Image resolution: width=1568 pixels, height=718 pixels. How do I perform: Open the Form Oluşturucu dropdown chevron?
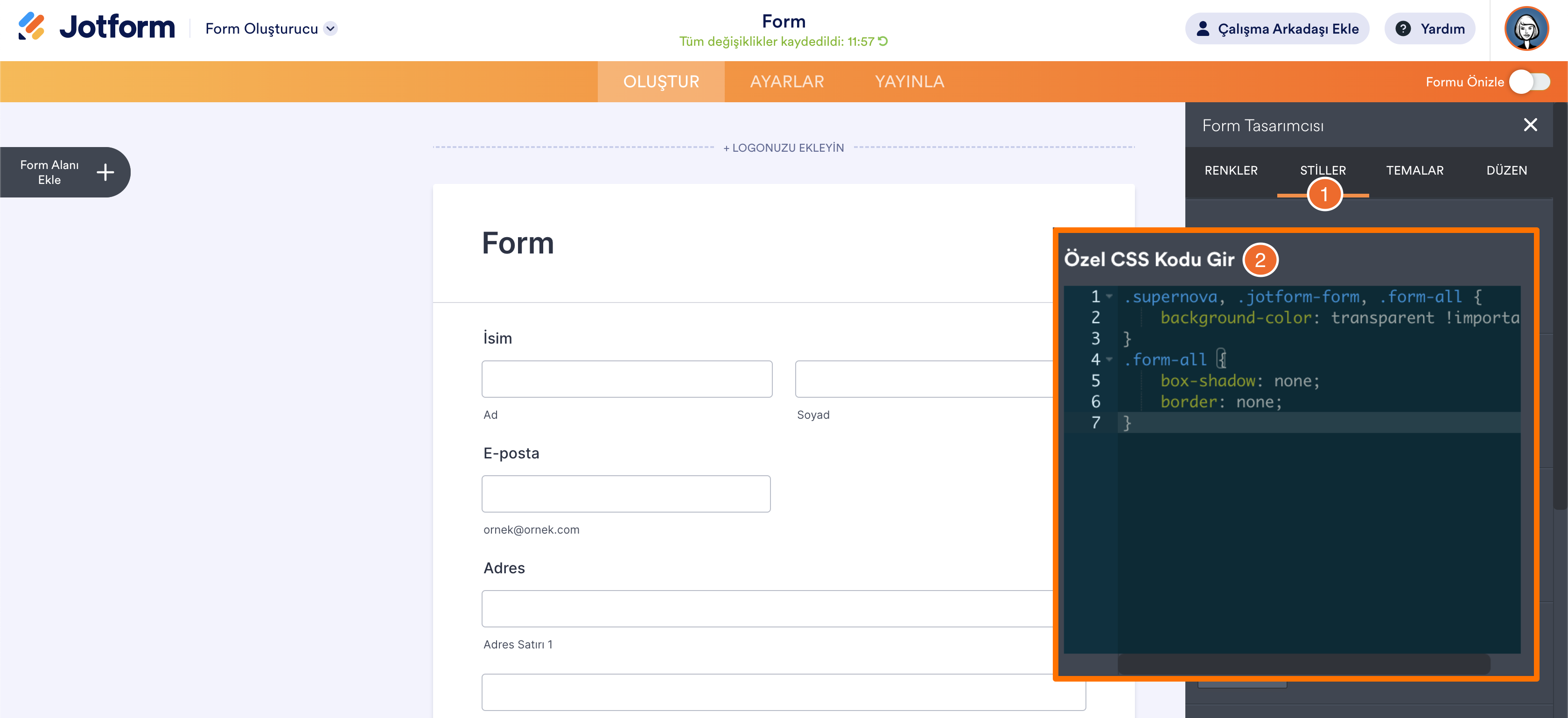point(330,28)
